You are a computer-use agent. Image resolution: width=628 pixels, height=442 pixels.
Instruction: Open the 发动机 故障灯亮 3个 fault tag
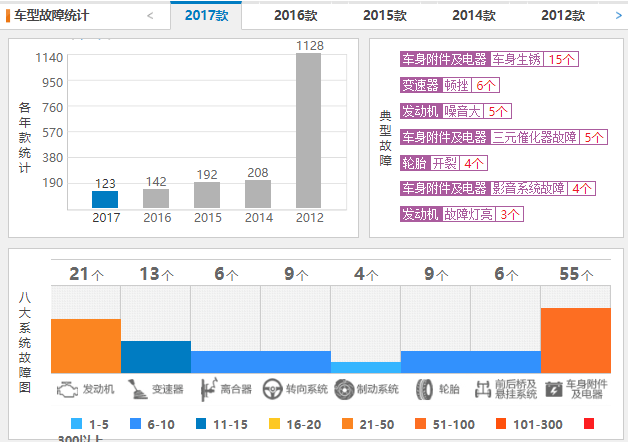coord(462,214)
